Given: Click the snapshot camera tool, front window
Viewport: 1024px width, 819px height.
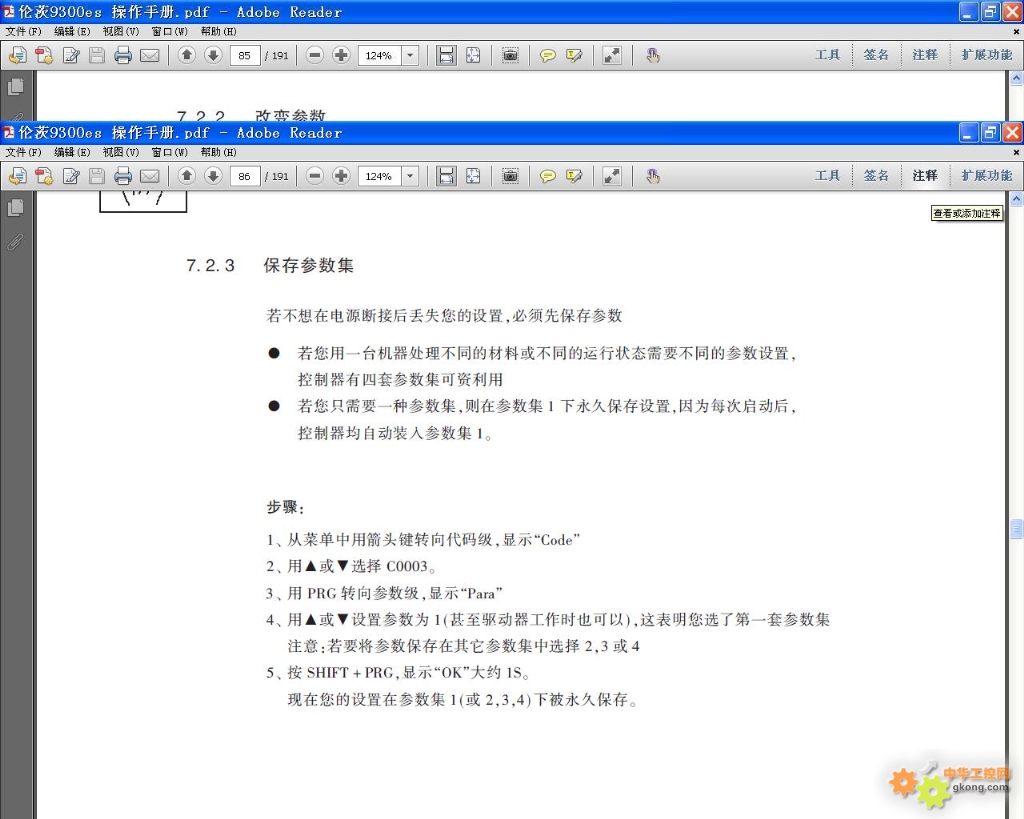Looking at the screenshot, I should point(510,176).
